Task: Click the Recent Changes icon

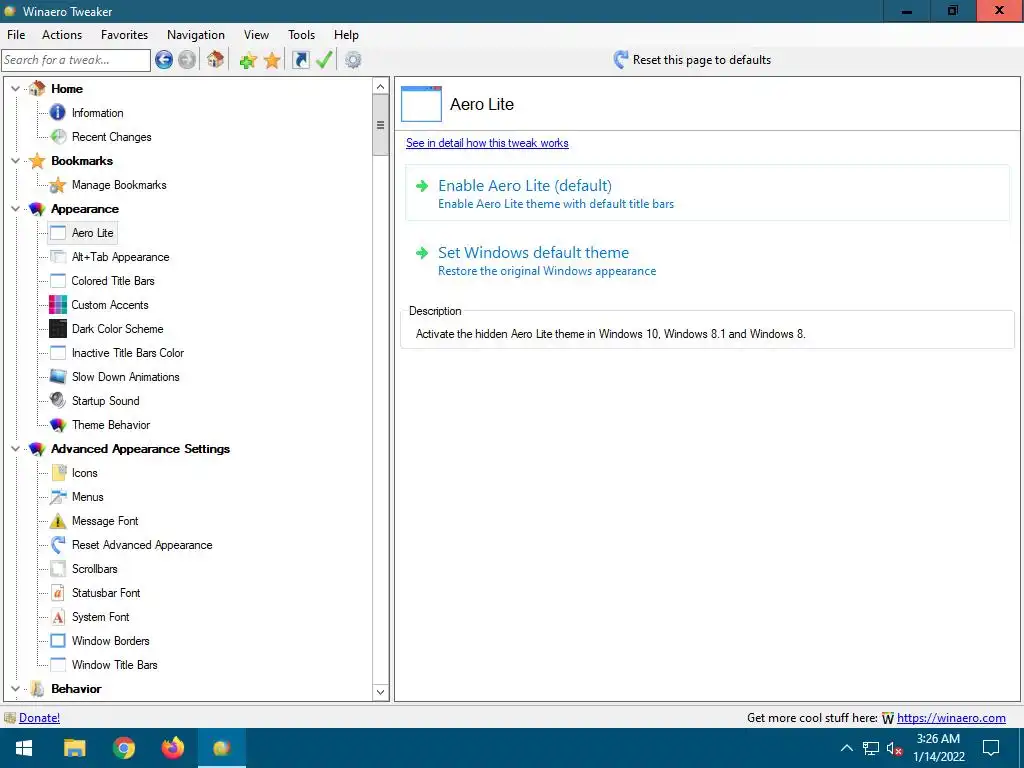Action: pyautogui.click(x=57, y=136)
